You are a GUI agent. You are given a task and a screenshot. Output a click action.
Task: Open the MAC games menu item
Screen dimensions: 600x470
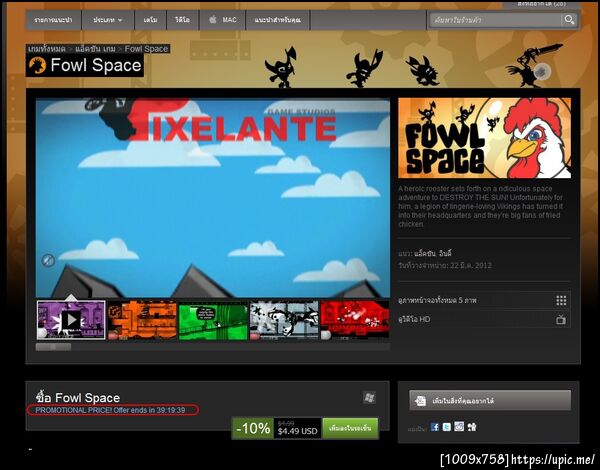coord(222,20)
